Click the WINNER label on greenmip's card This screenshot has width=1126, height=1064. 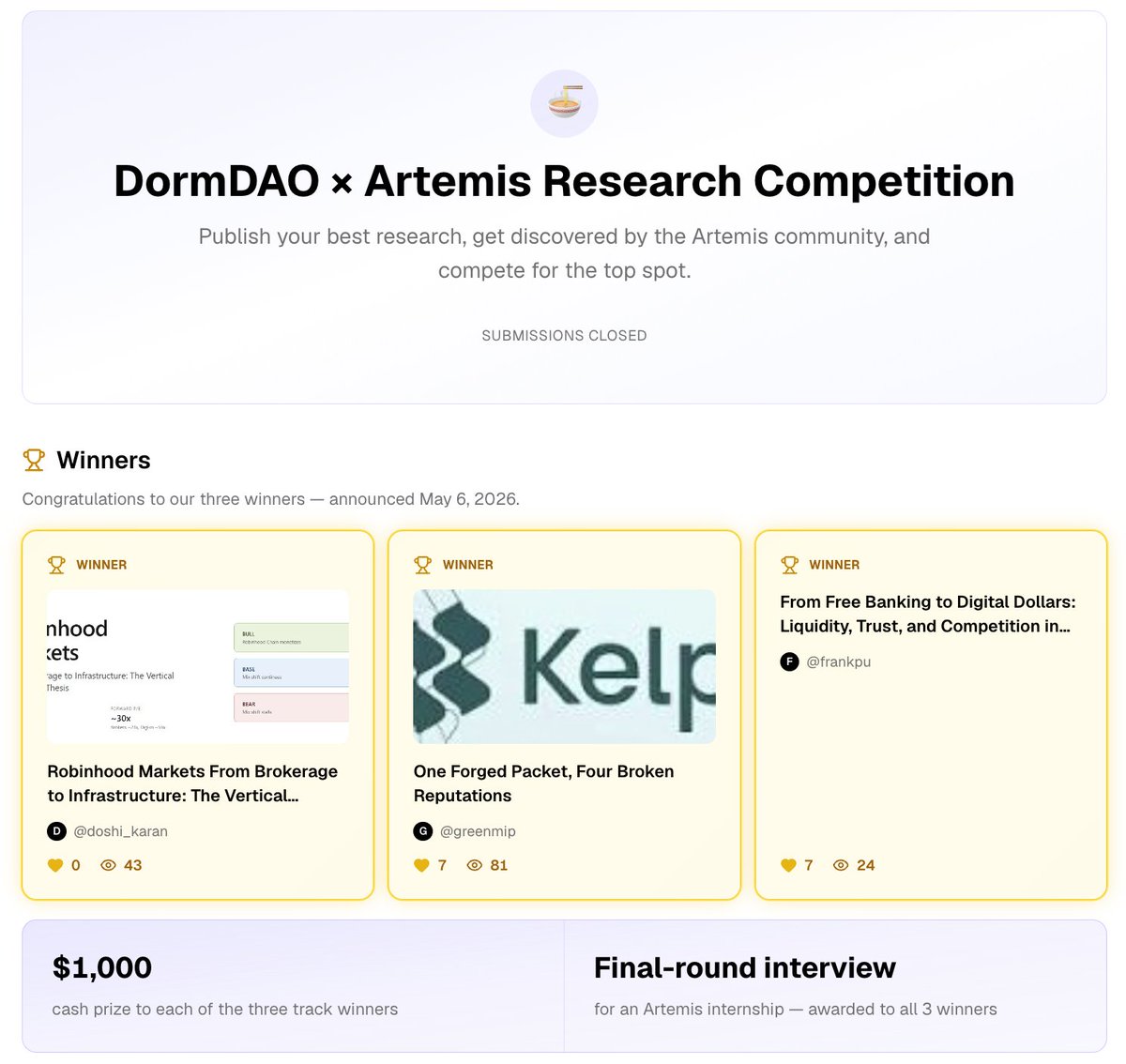(x=467, y=565)
